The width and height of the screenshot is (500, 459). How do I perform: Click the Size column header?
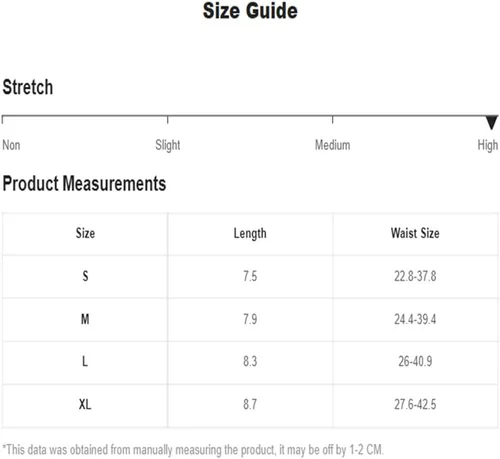pyautogui.click(x=85, y=233)
